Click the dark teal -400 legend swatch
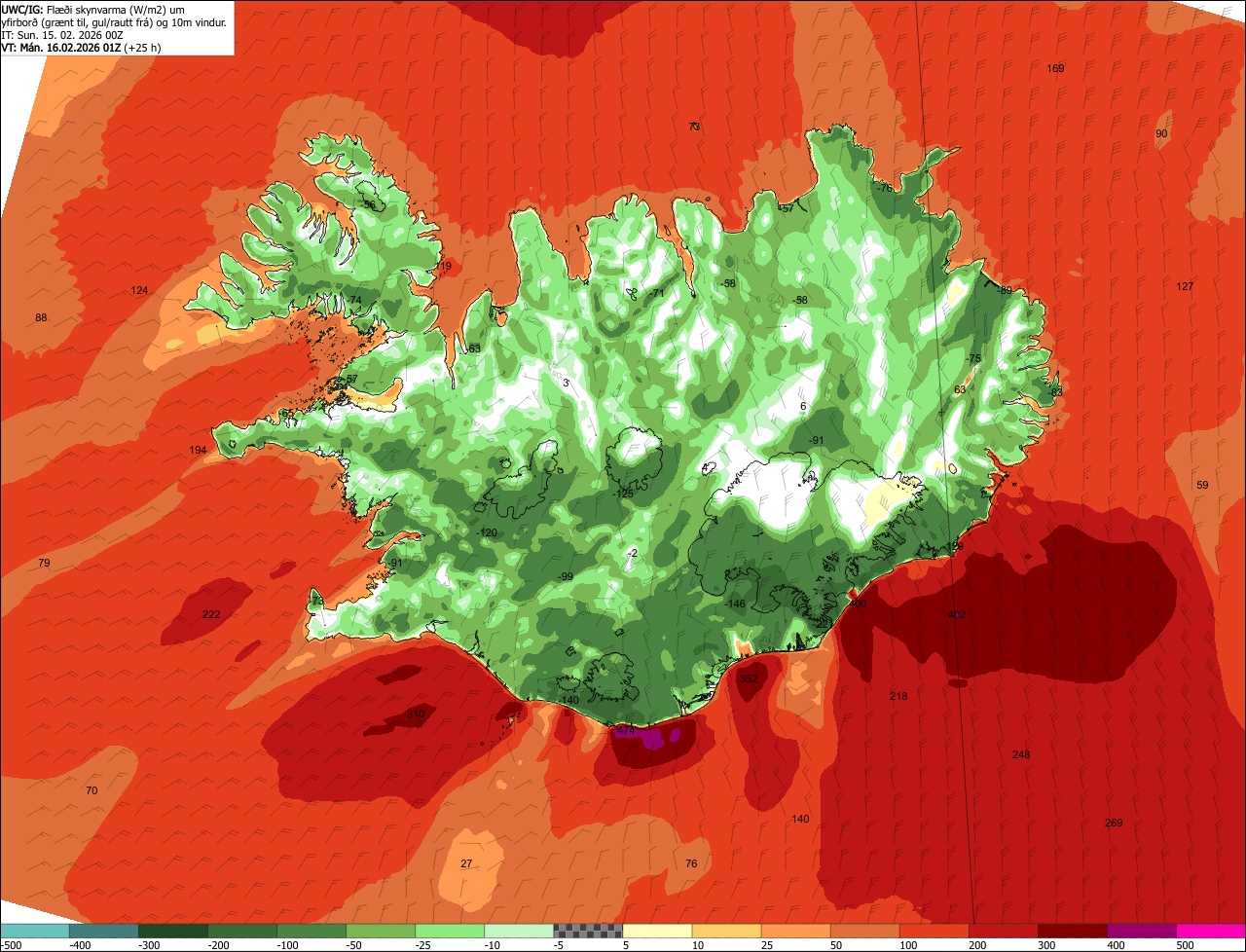The image size is (1246, 952). pyautogui.click(x=103, y=931)
